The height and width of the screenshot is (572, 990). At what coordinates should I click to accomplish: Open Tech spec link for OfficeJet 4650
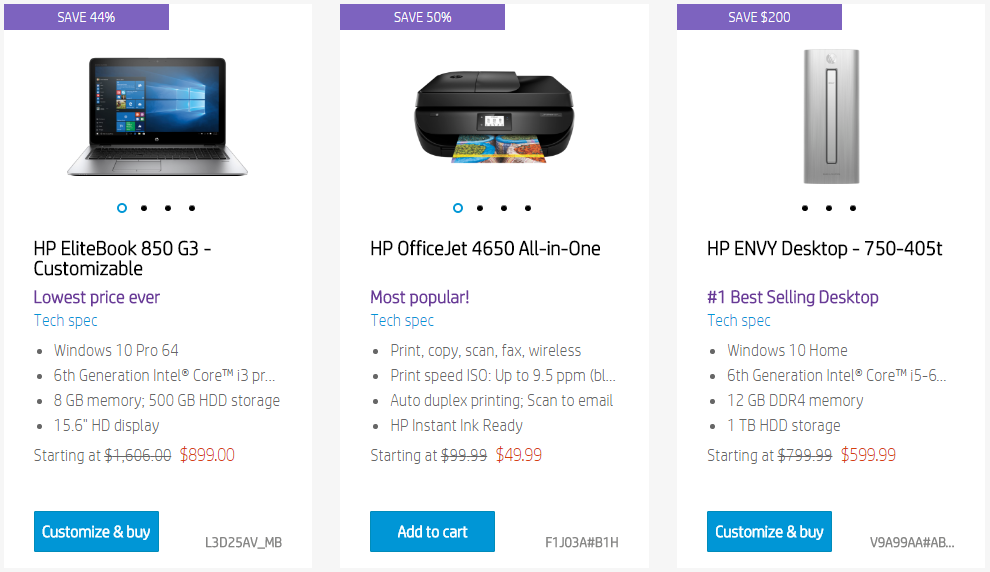402,321
